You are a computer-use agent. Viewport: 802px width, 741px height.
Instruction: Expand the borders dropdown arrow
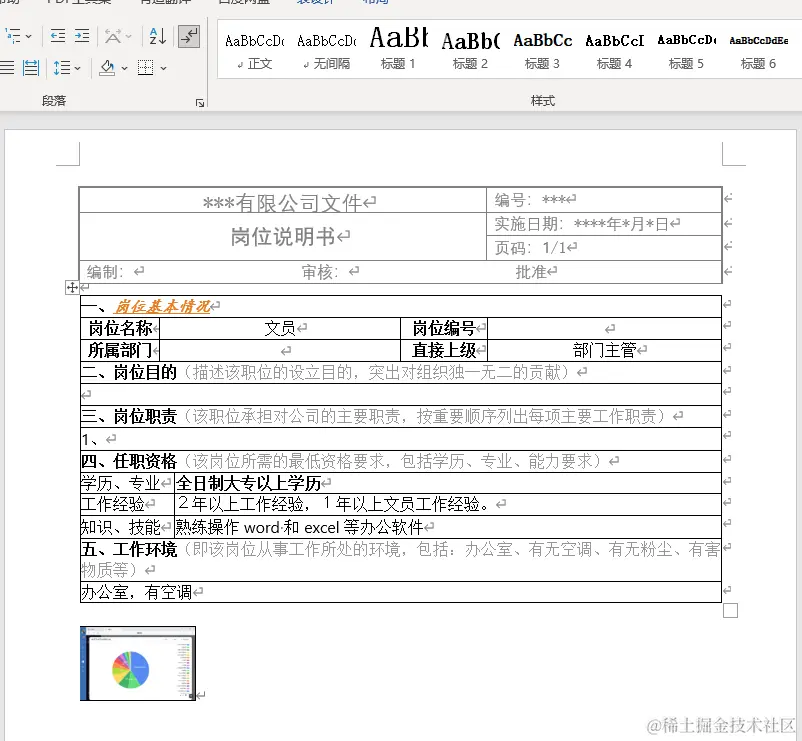163,68
